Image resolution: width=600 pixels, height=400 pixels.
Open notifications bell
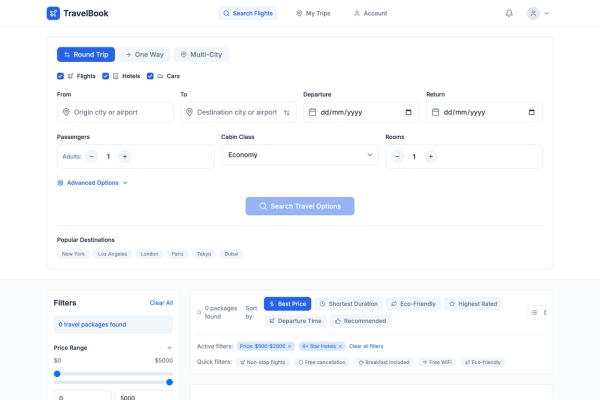[509, 13]
